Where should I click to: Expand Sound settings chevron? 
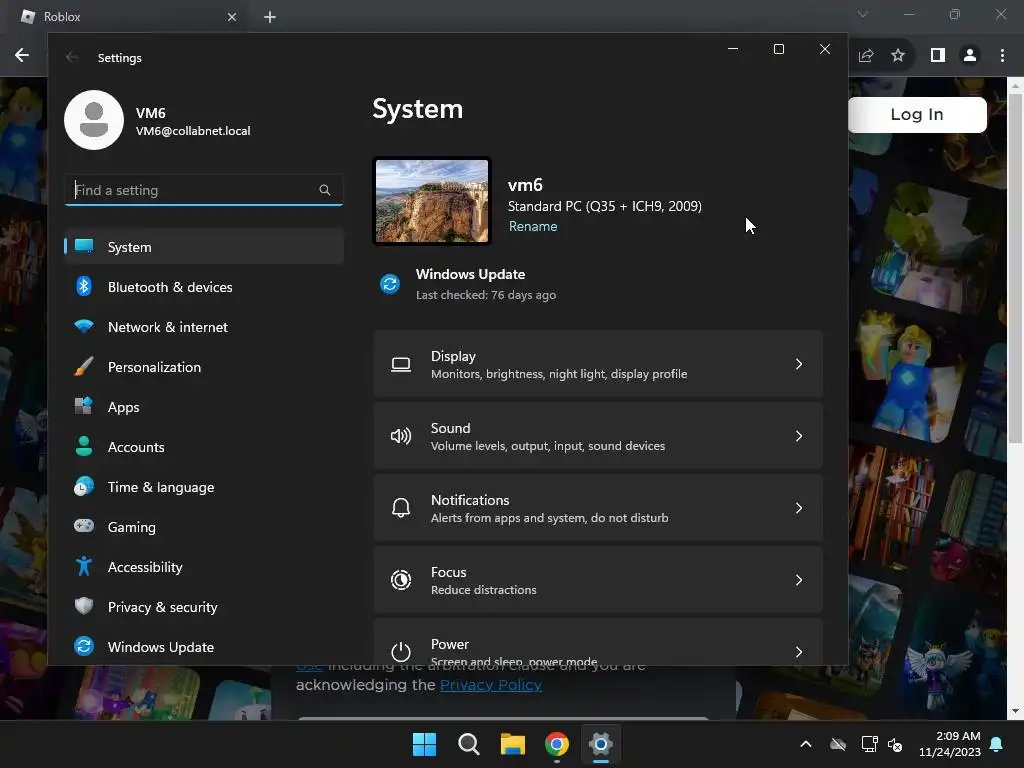click(799, 436)
